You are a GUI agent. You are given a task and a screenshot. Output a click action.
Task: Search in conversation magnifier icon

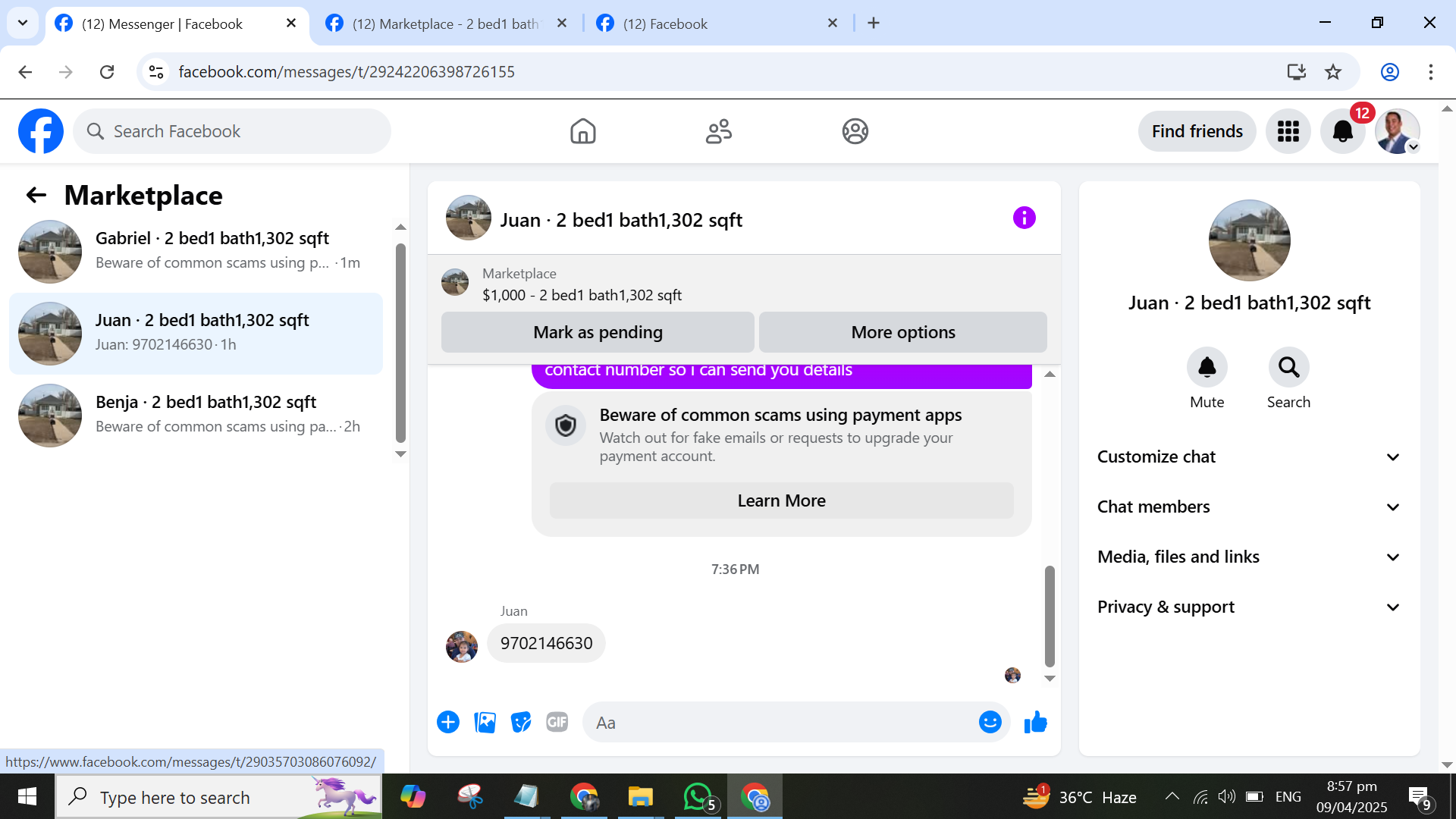[1288, 368]
